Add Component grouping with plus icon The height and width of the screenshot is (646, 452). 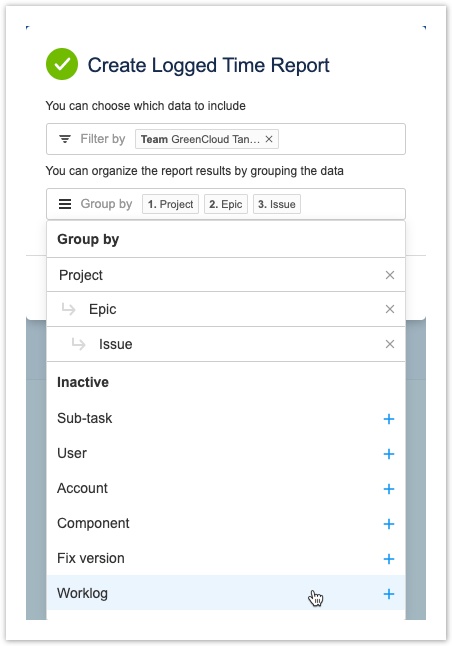[x=389, y=524]
